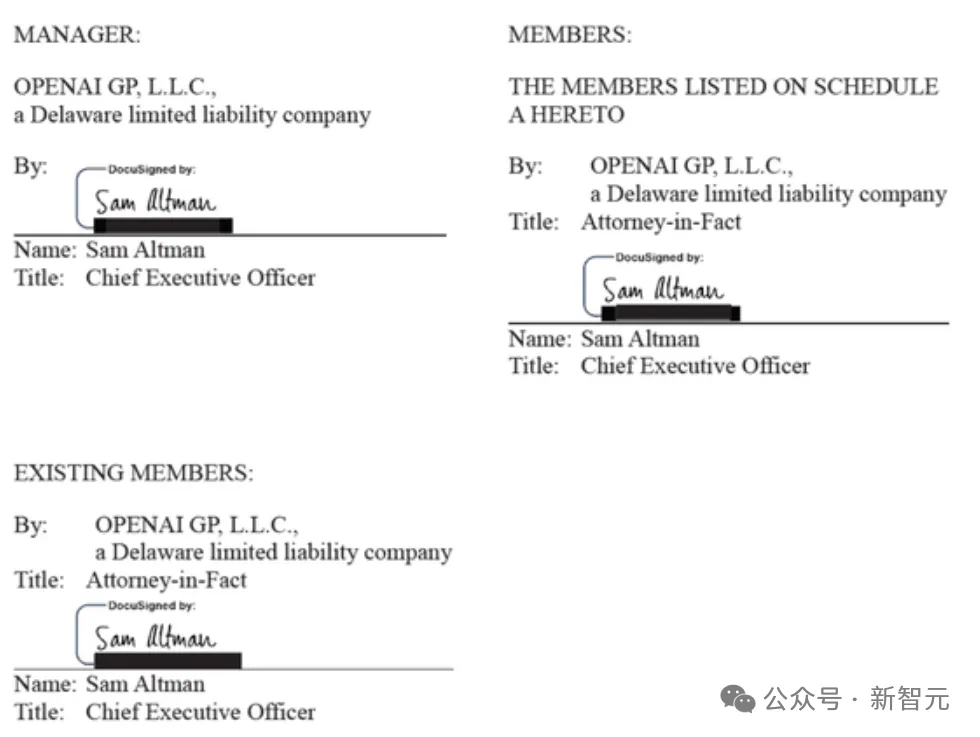Click the black redaction bar under MANAGER signature
This screenshot has height=737, width=980.
(x=163, y=225)
